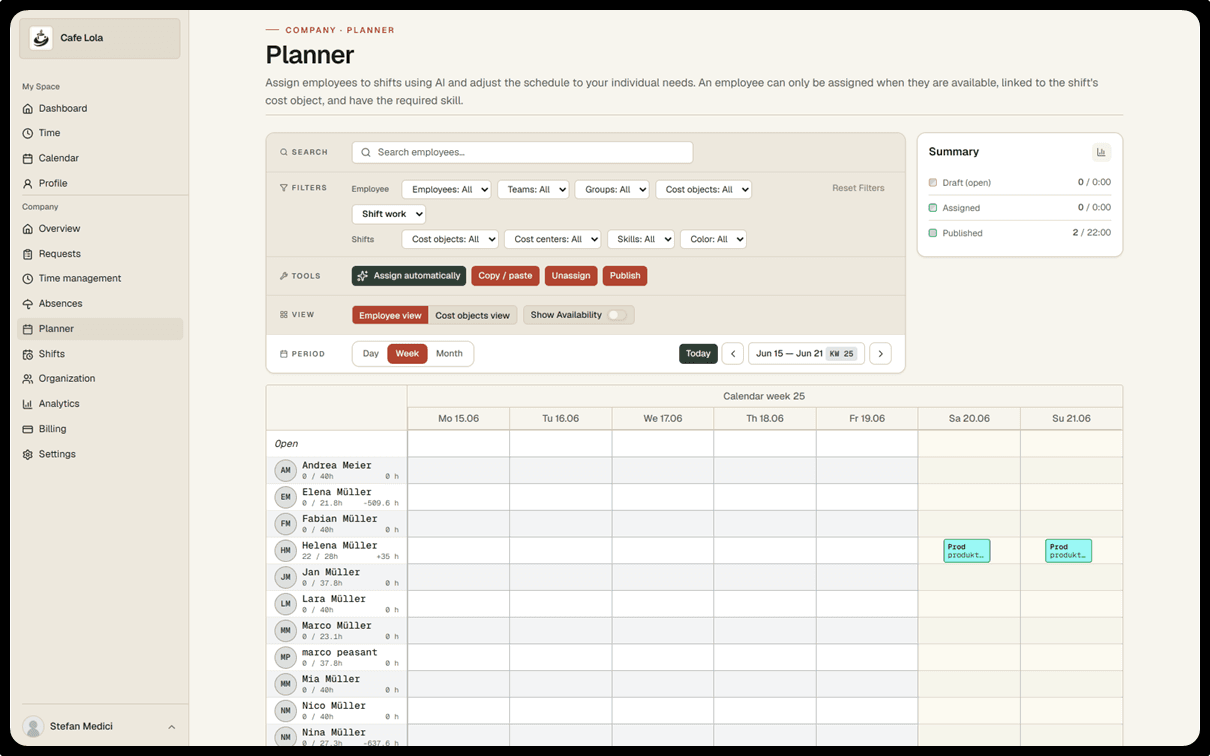
Task: Click Assign automatically button
Action: pyautogui.click(x=409, y=276)
